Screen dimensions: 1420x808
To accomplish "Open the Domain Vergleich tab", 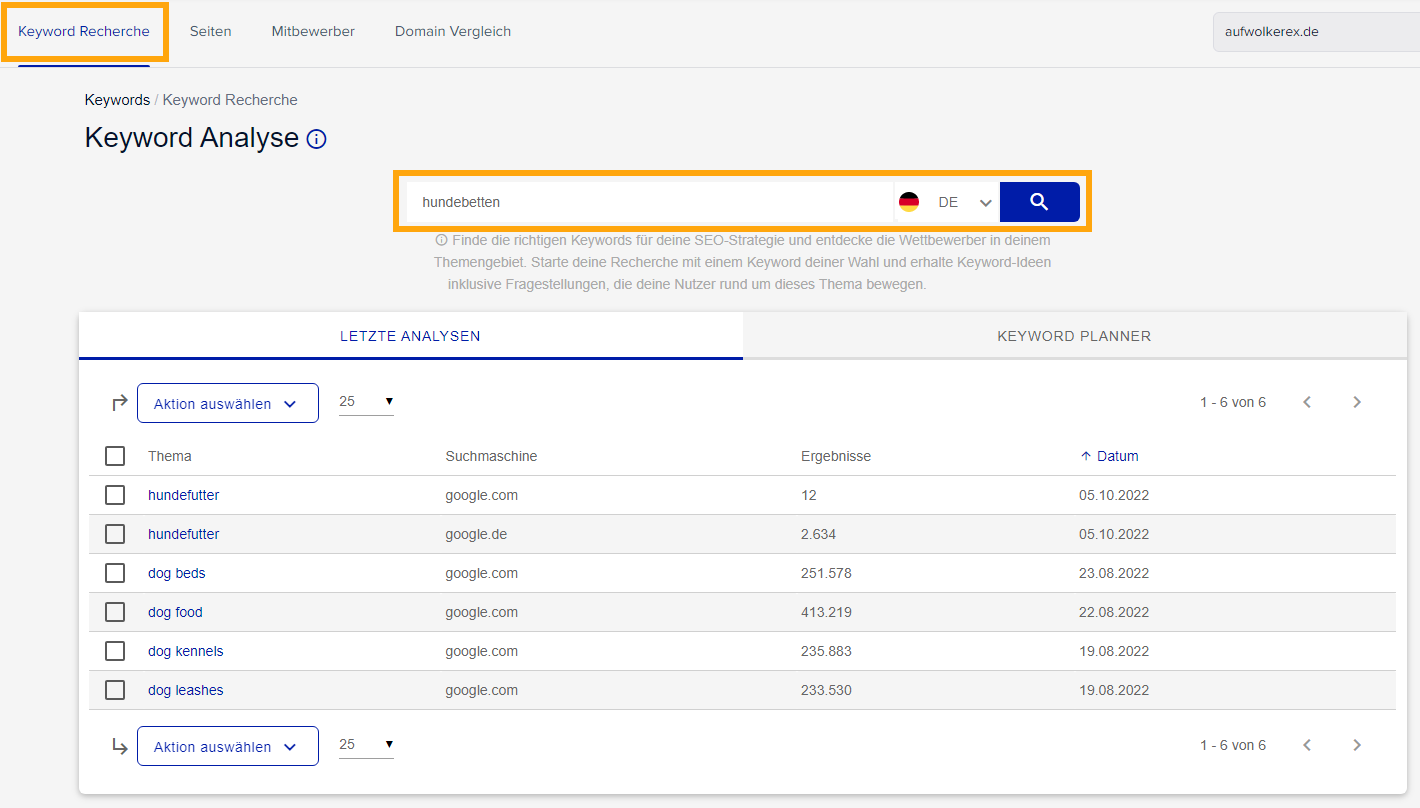I will 453,31.
